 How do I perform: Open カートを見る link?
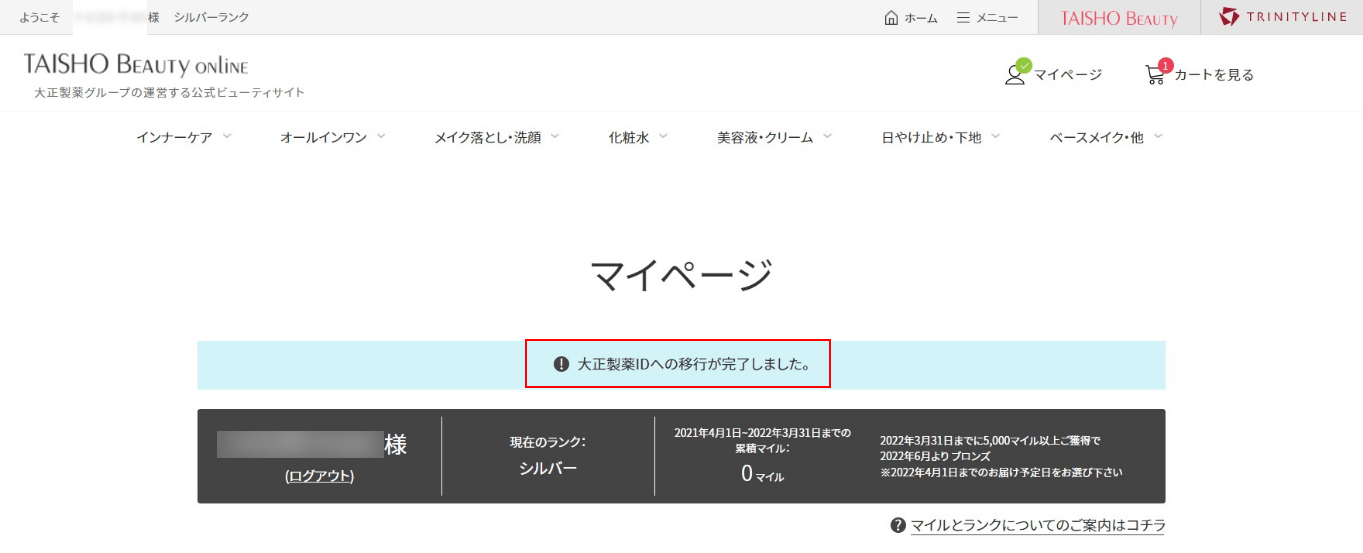click(x=1214, y=74)
